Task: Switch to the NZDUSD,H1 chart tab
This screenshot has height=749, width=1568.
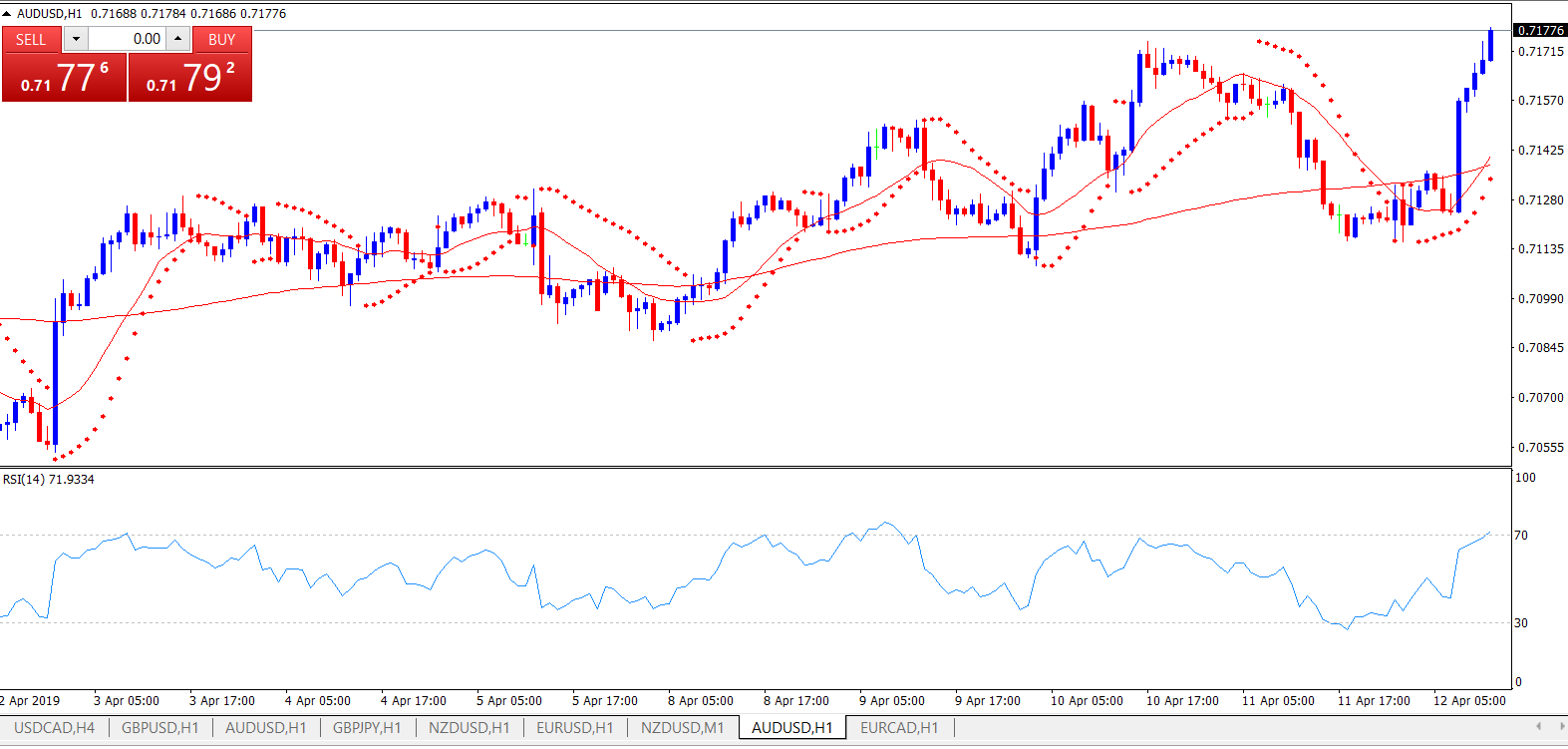Action: 469,728
